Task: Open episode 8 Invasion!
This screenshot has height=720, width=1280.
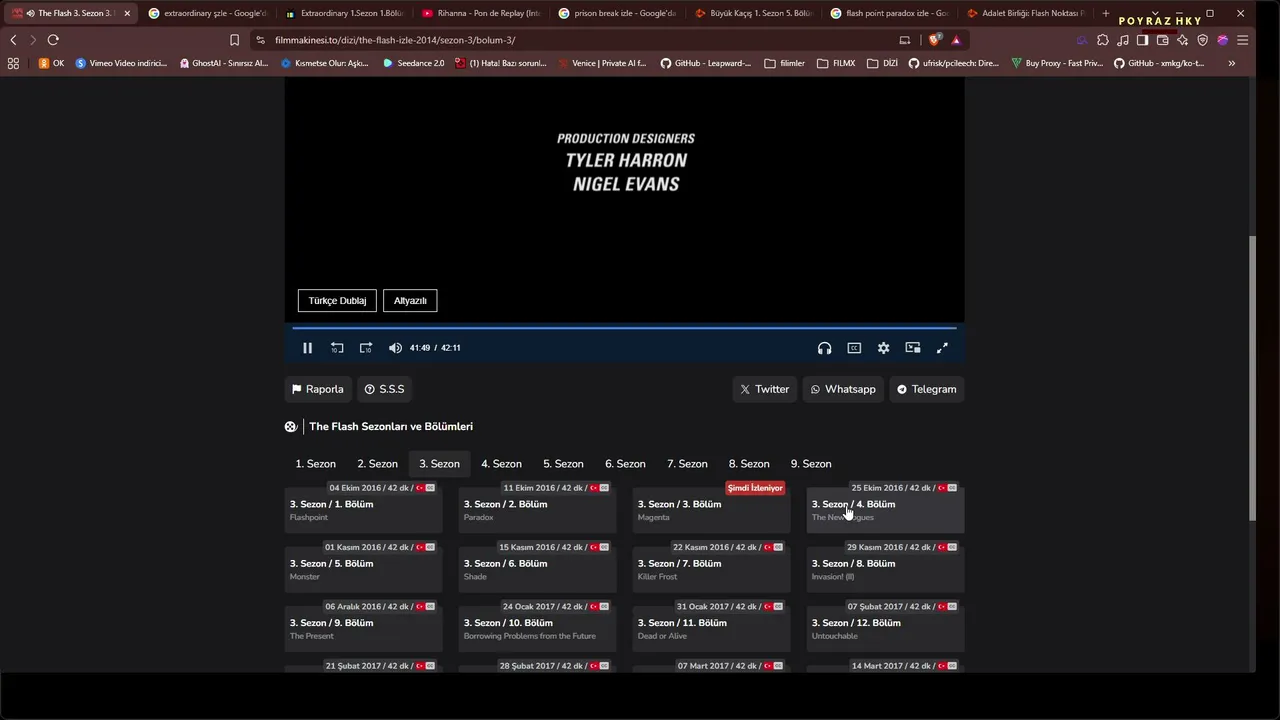Action: 886,569
